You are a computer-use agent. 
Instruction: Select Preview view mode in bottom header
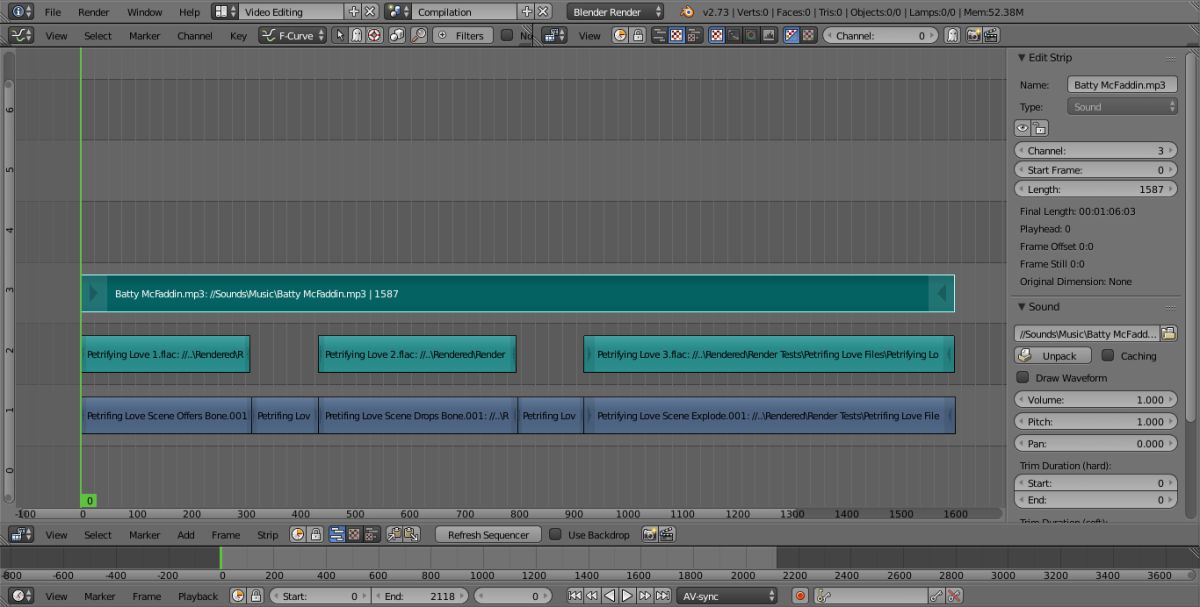click(354, 535)
